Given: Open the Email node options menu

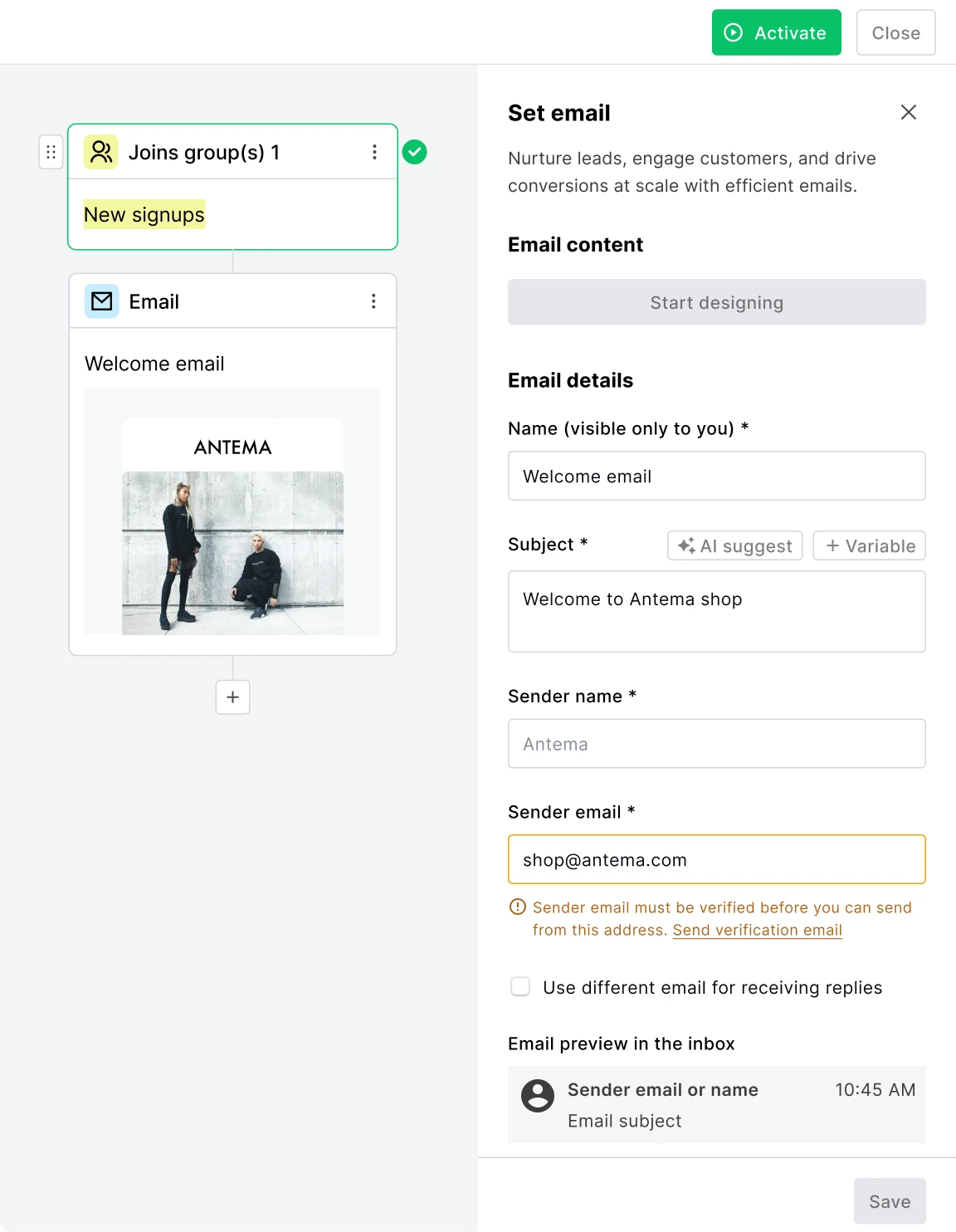Looking at the screenshot, I should tap(374, 301).
